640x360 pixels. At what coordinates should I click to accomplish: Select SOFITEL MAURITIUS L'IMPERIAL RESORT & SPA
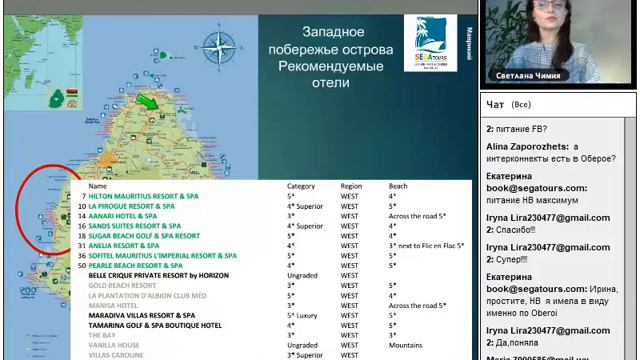click(x=162, y=256)
